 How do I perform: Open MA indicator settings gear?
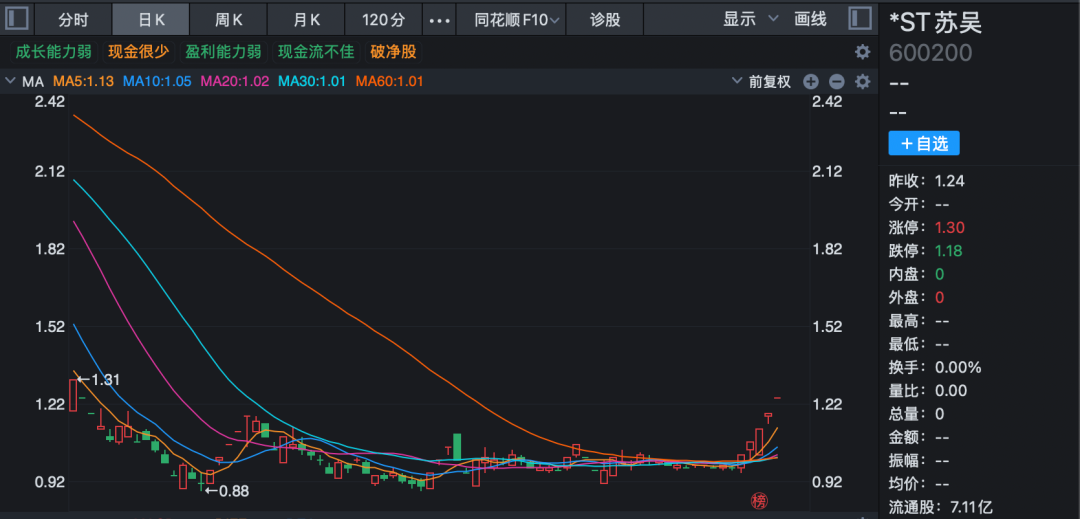tap(862, 82)
